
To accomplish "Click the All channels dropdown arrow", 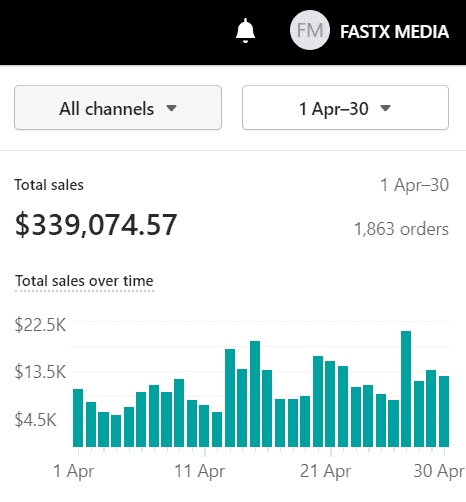I will click(x=172, y=108).
